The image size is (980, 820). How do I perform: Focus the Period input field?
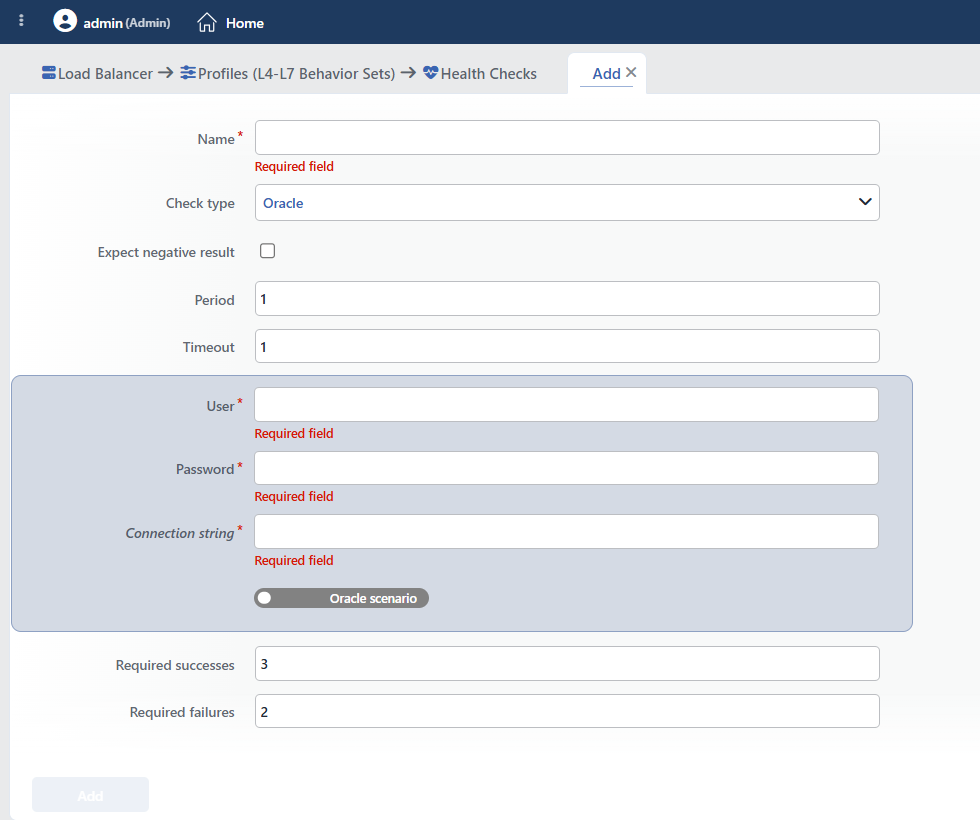(567, 299)
